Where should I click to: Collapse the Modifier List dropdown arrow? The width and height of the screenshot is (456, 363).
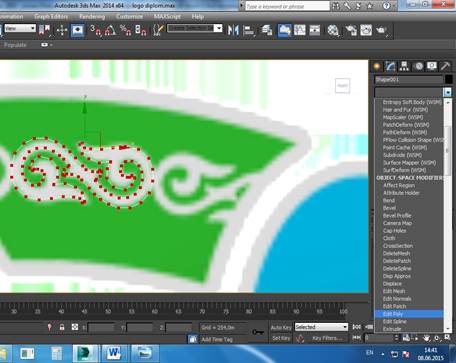(448, 92)
